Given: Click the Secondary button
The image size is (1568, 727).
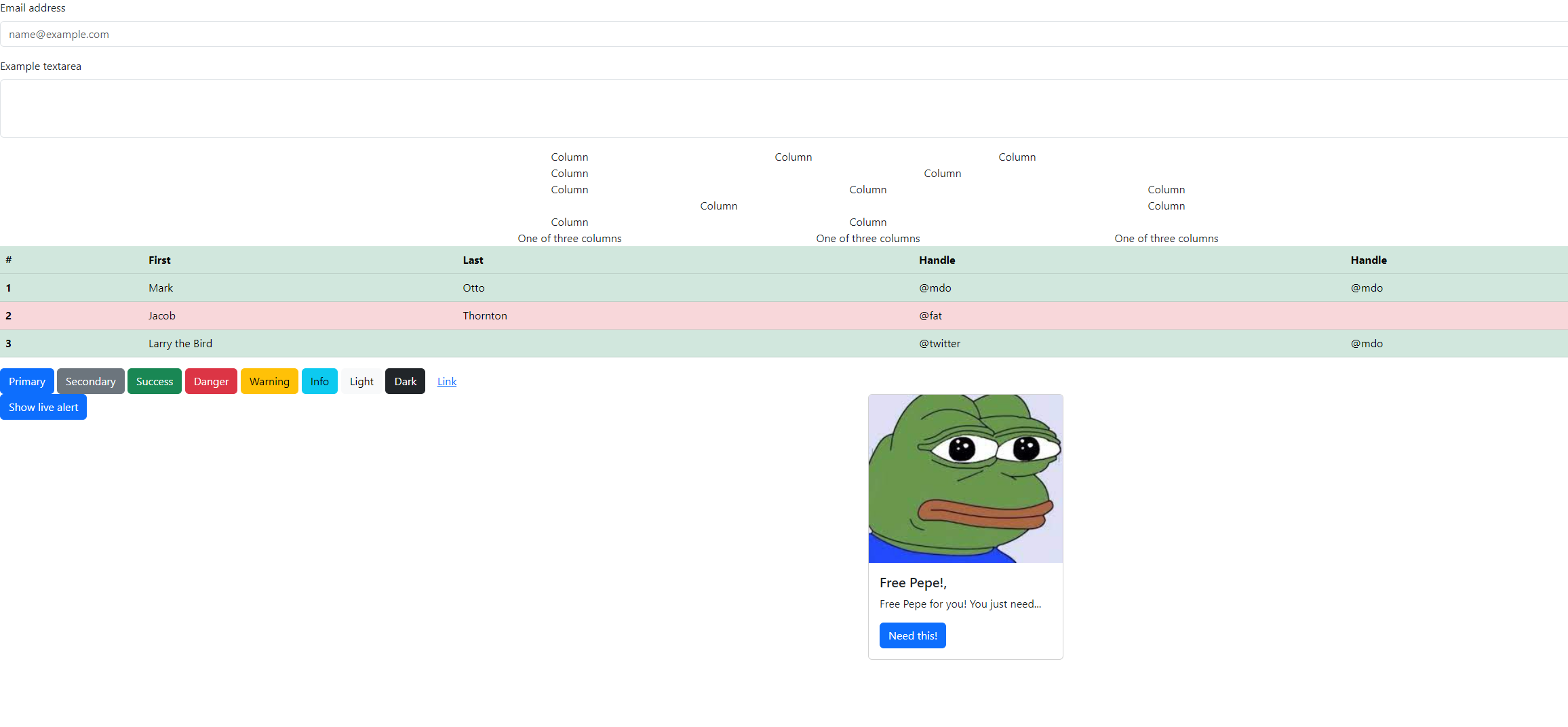Looking at the screenshot, I should 91,381.
